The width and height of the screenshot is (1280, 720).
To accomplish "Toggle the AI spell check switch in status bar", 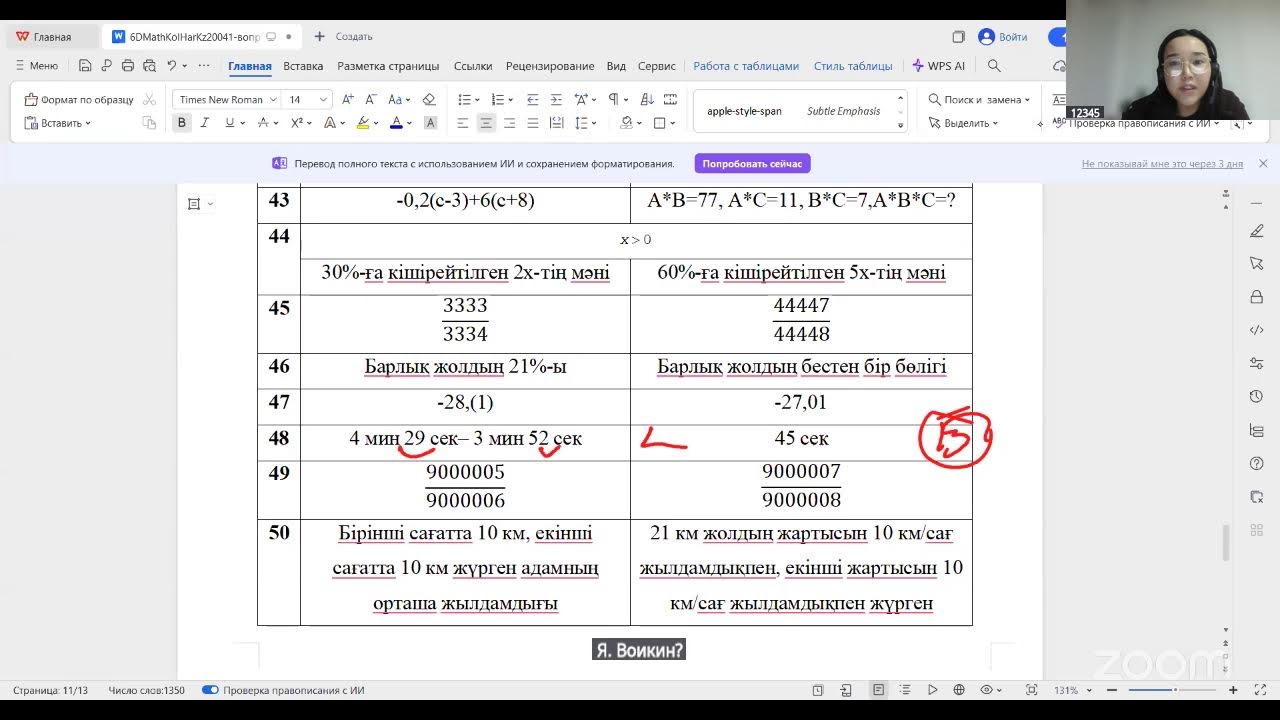I will pos(210,690).
